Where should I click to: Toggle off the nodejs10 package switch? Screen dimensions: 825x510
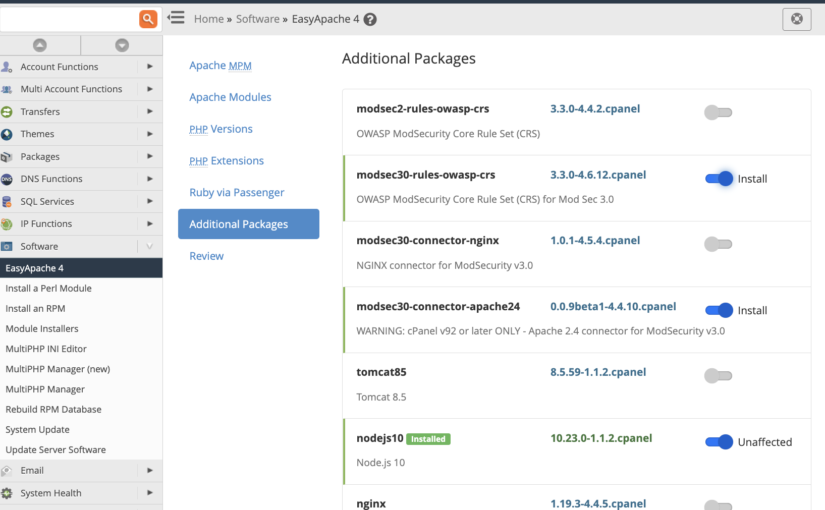719,442
